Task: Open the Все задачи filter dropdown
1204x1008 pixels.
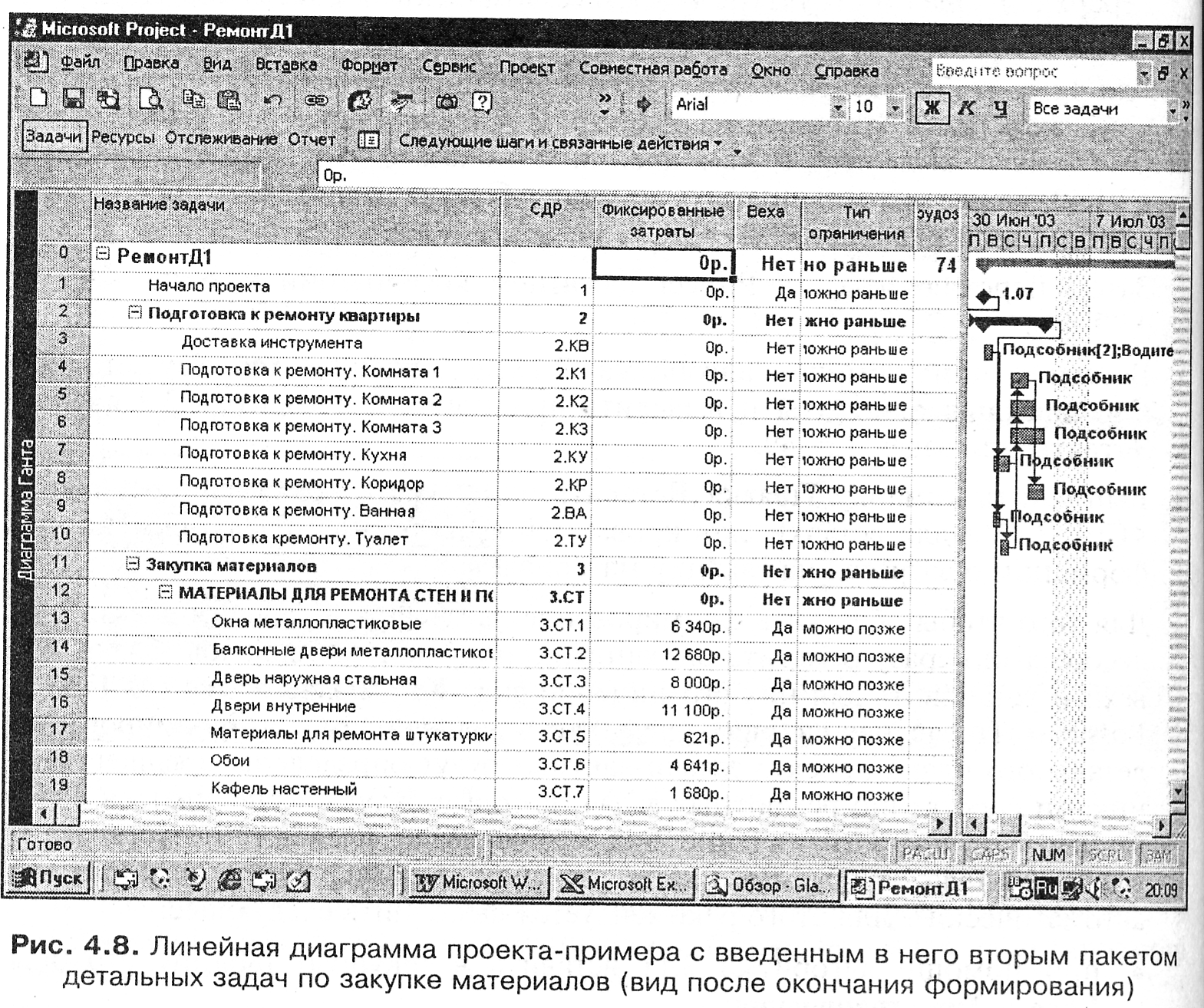Action: click(1173, 111)
